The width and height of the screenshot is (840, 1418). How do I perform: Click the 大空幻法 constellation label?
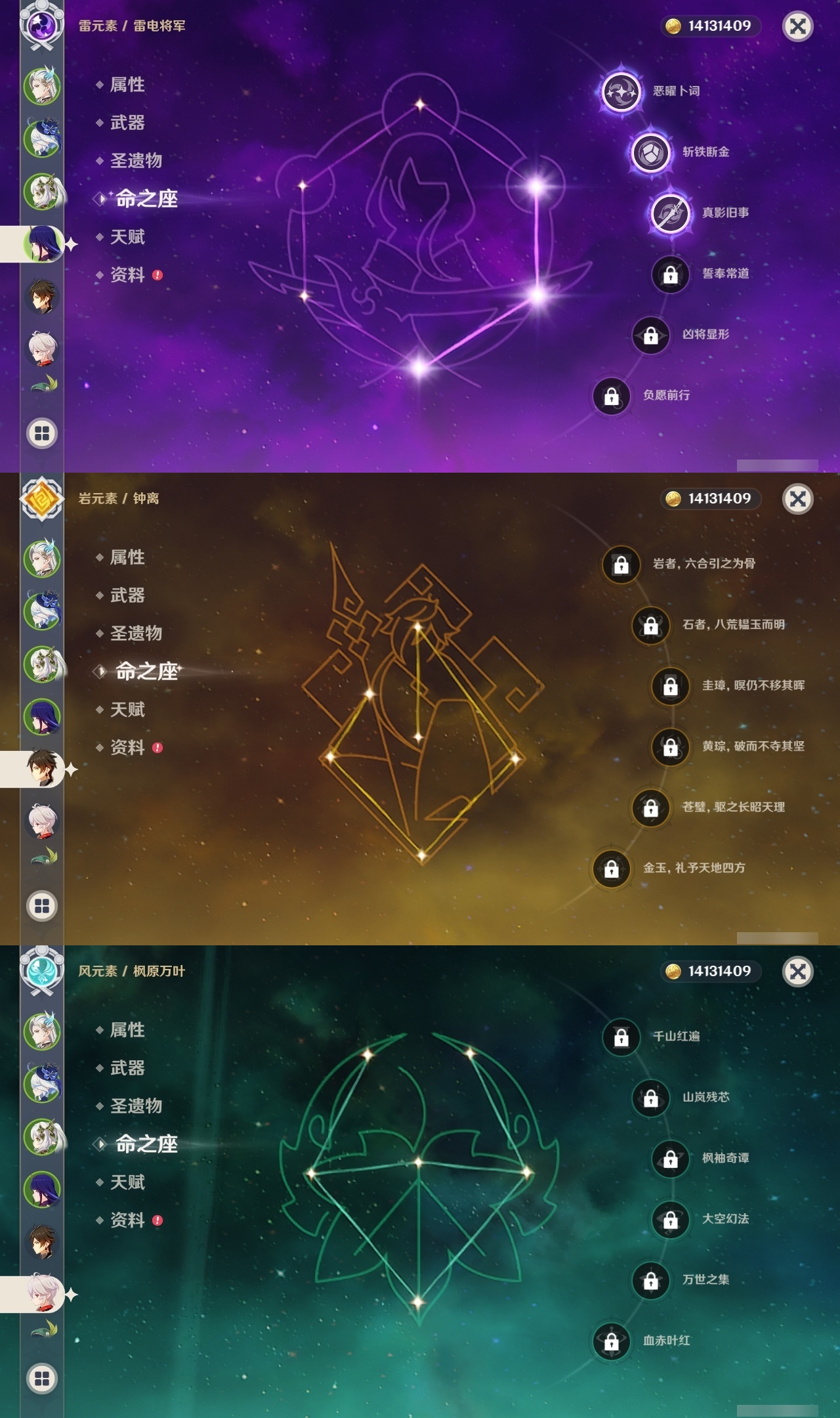pos(726,1218)
